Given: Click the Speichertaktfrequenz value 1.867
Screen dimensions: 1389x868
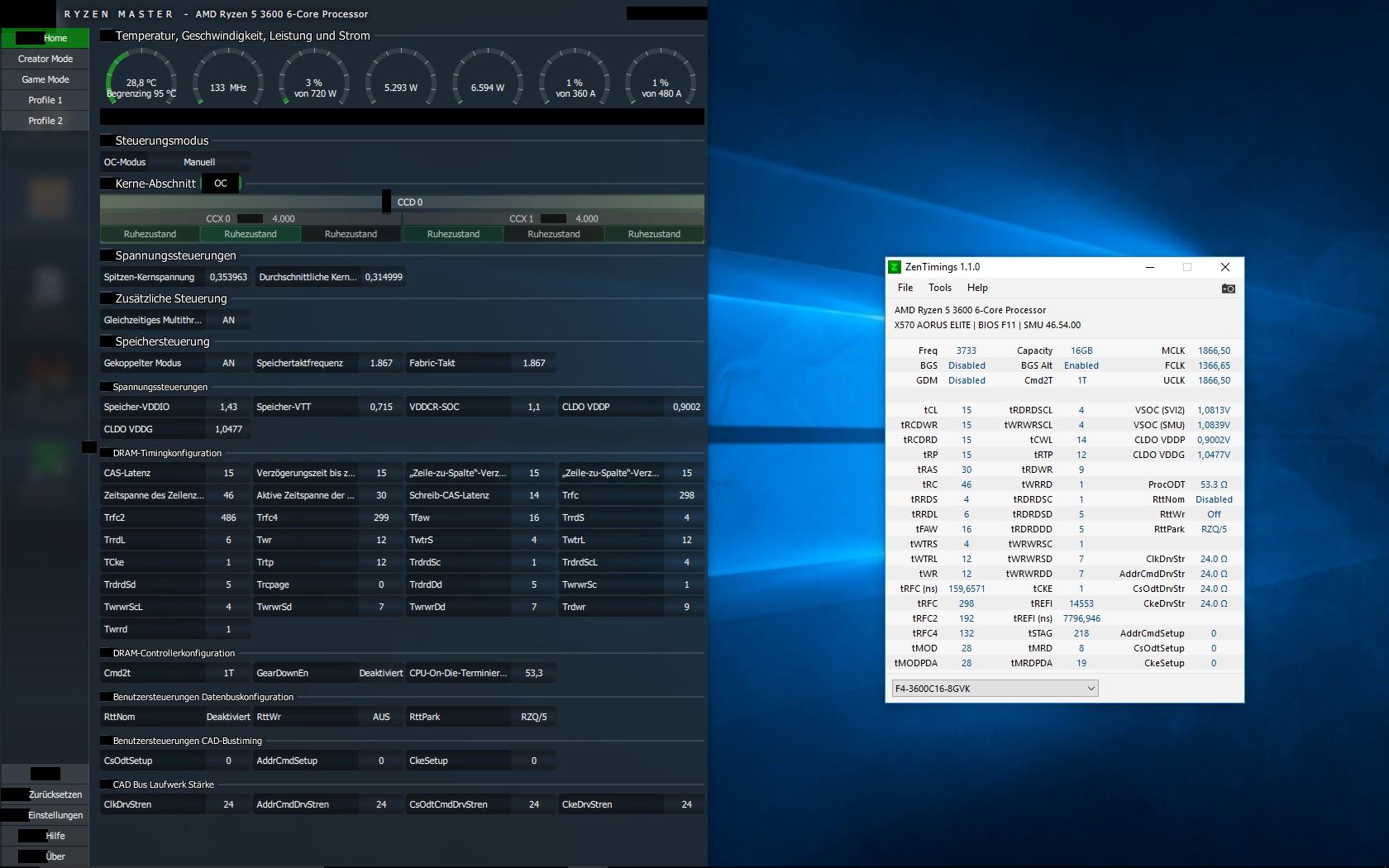Looking at the screenshot, I should (x=381, y=363).
